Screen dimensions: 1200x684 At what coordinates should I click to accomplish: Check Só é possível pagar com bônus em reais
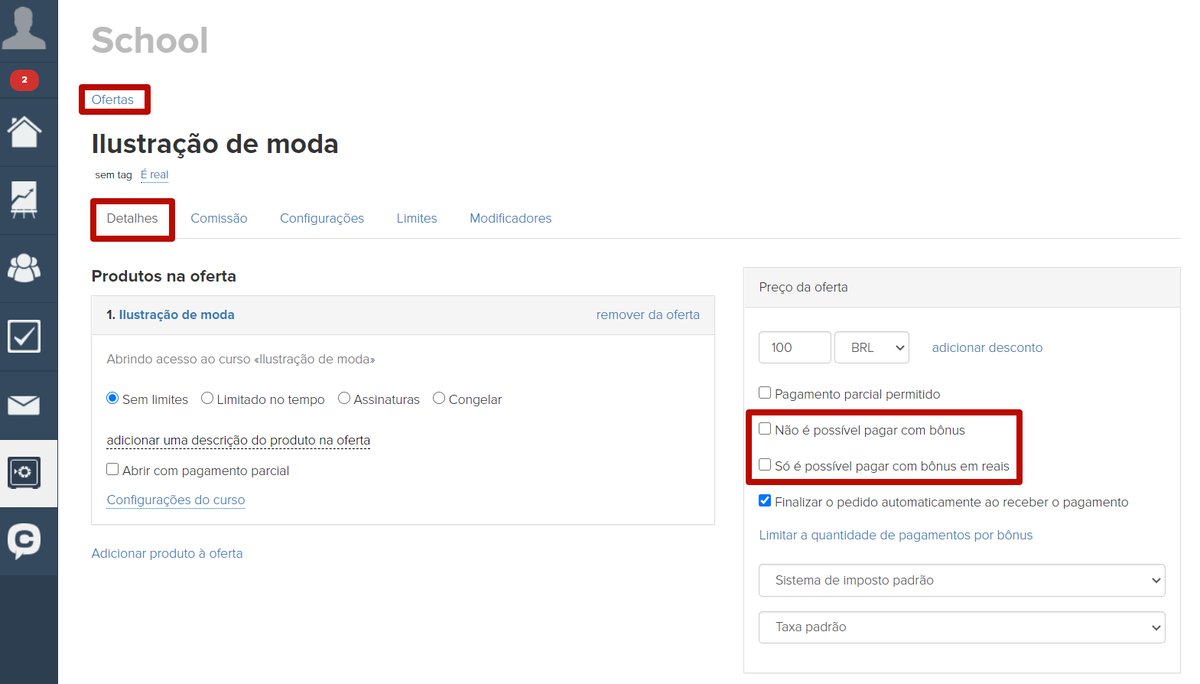point(765,465)
